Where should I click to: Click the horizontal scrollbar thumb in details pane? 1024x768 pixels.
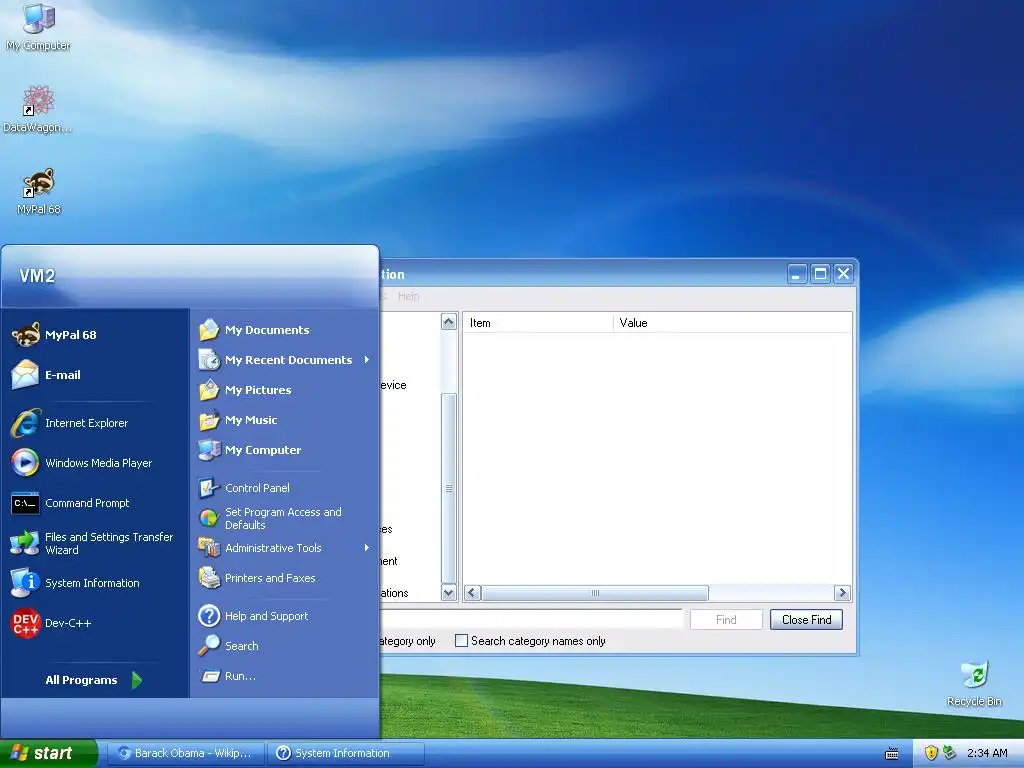coord(595,593)
